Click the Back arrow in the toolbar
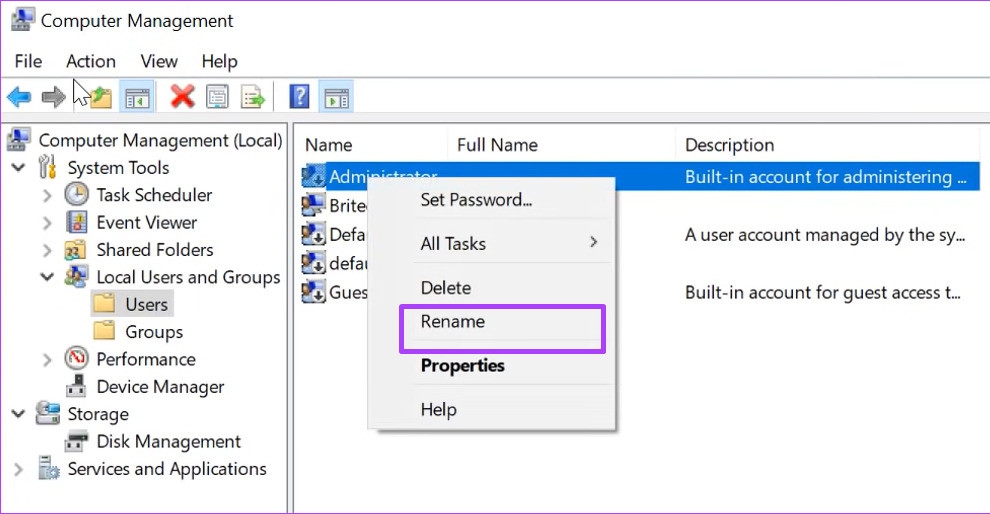Viewport: 990px width, 514px height. coord(18,96)
